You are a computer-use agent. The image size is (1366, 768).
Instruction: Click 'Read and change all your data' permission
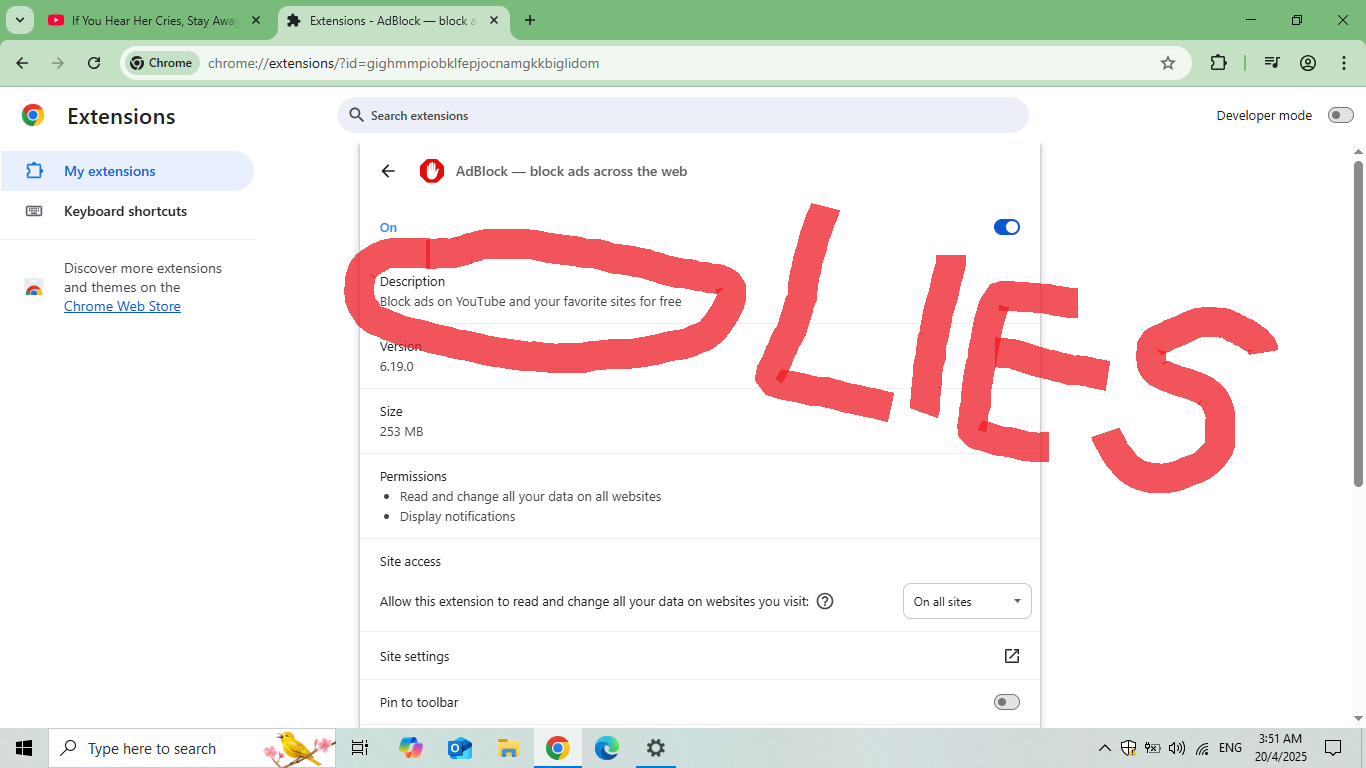(x=530, y=496)
